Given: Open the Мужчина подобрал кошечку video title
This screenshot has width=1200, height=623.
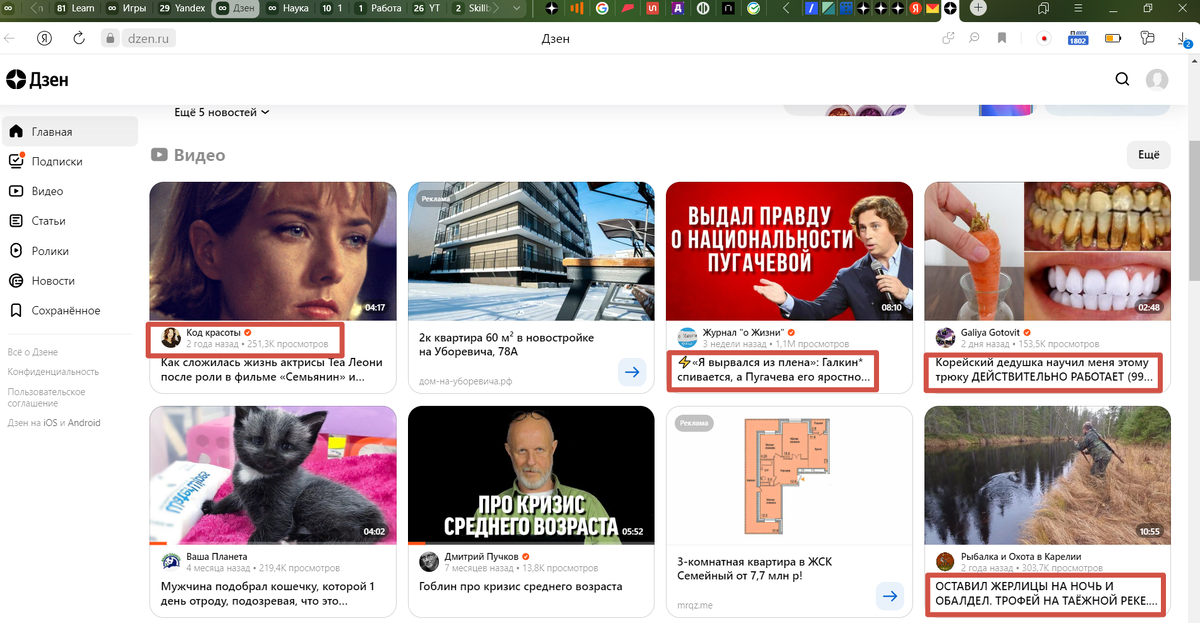Looking at the screenshot, I should pos(268,594).
